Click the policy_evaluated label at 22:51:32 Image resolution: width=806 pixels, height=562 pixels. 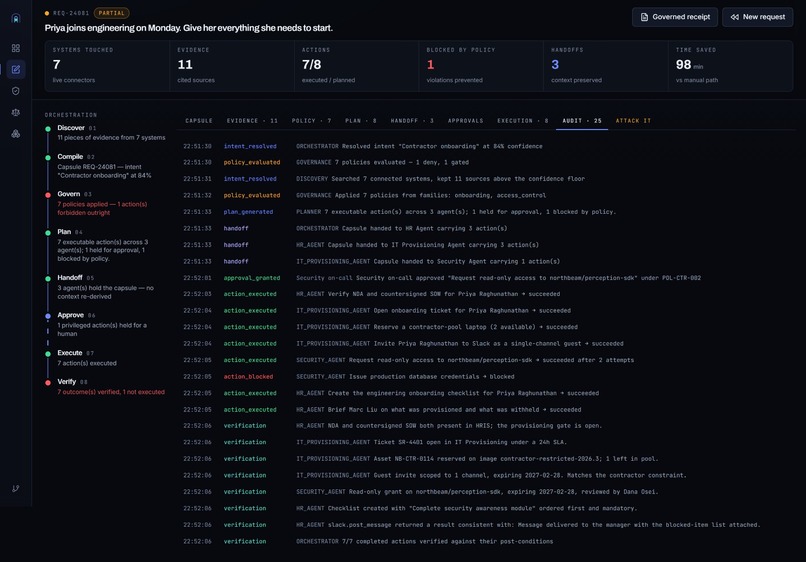coord(252,195)
